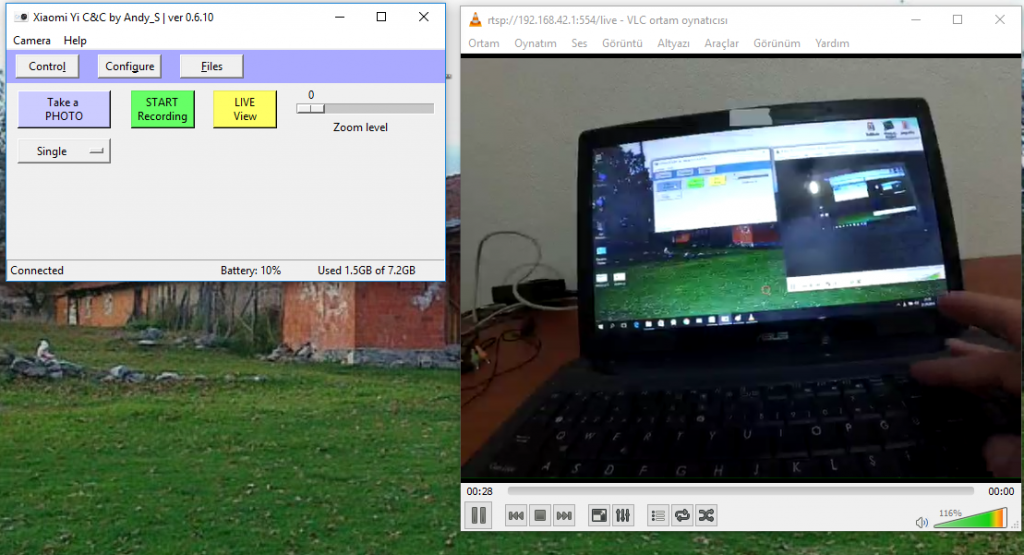Open the Altyazı menu in VLC
Image resolution: width=1024 pixels, height=555 pixels.
tap(673, 43)
